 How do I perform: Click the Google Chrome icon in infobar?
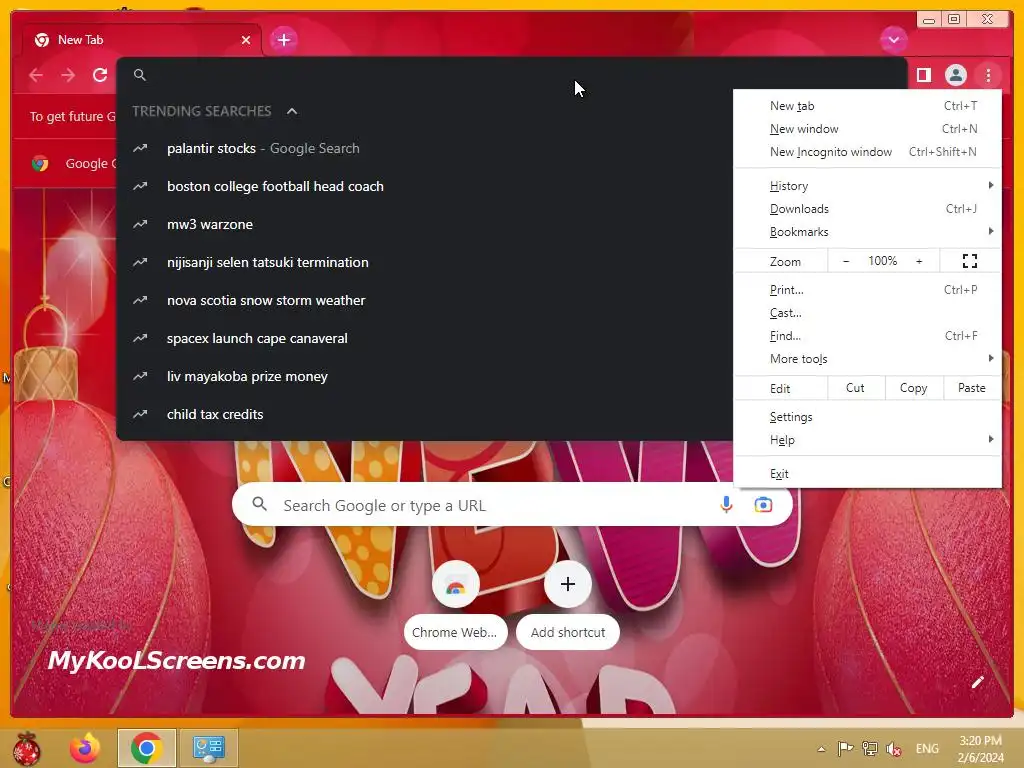(x=40, y=163)
